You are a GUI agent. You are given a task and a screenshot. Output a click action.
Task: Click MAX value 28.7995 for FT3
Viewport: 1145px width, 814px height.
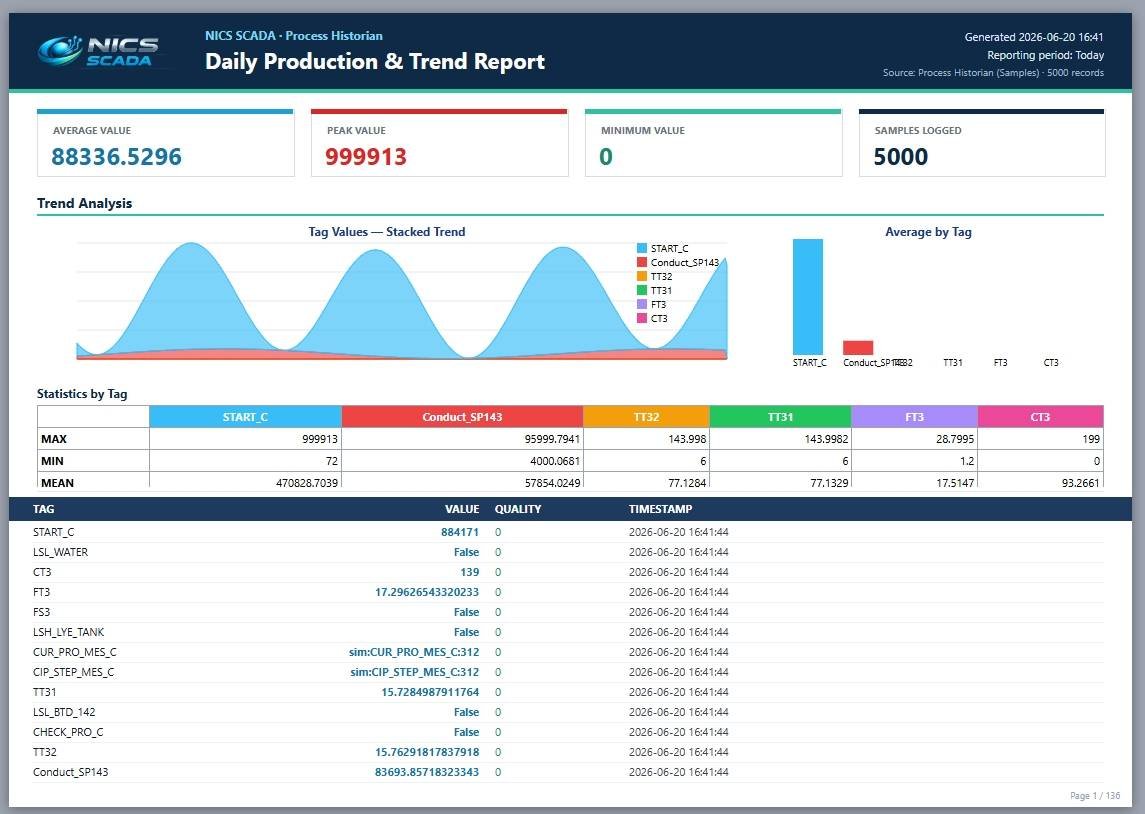click(x=914, y=439)
